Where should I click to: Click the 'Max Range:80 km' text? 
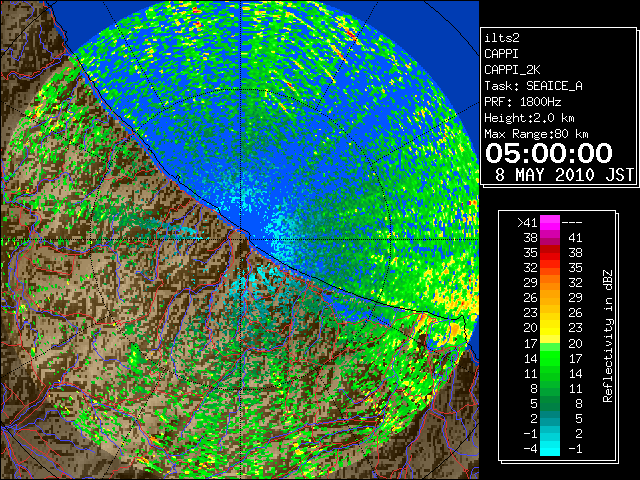pos(536,134)
